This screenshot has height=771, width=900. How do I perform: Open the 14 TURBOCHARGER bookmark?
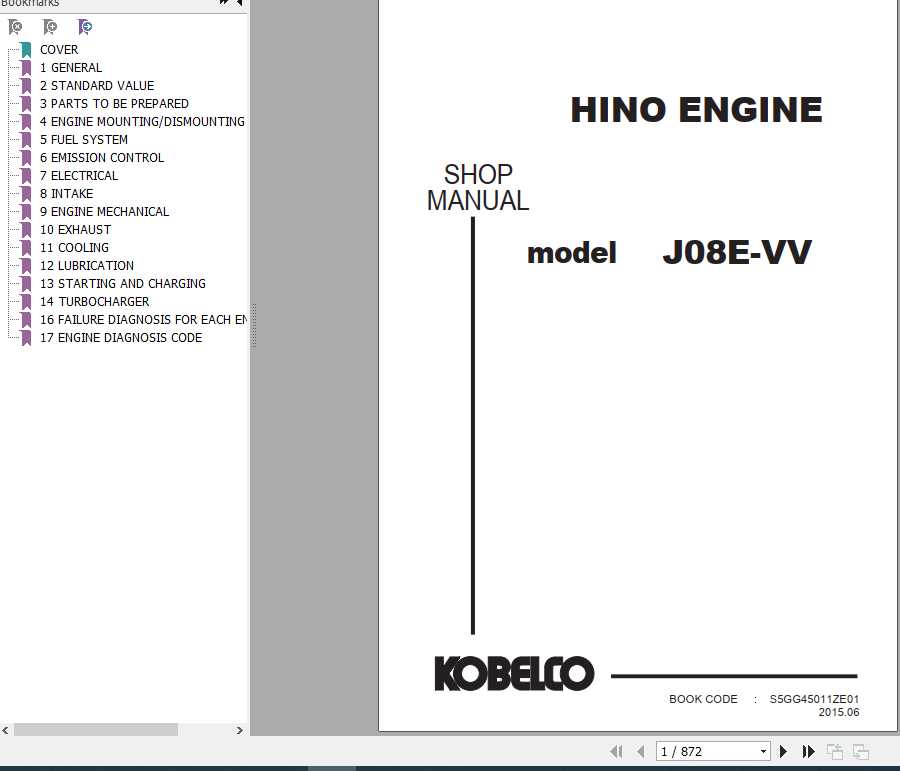[x=95, y=301]
